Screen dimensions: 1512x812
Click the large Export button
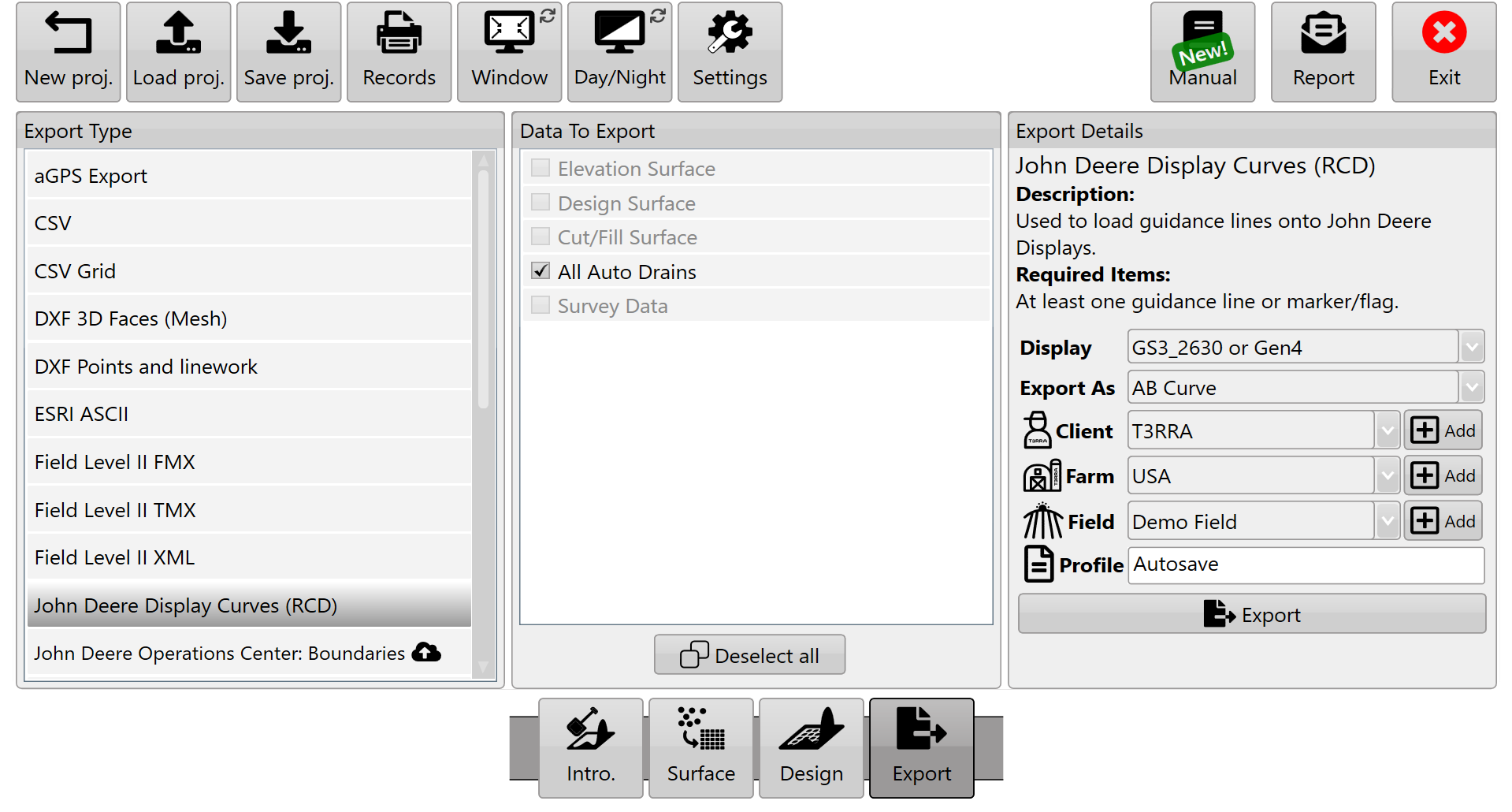tap(1252, 614)
